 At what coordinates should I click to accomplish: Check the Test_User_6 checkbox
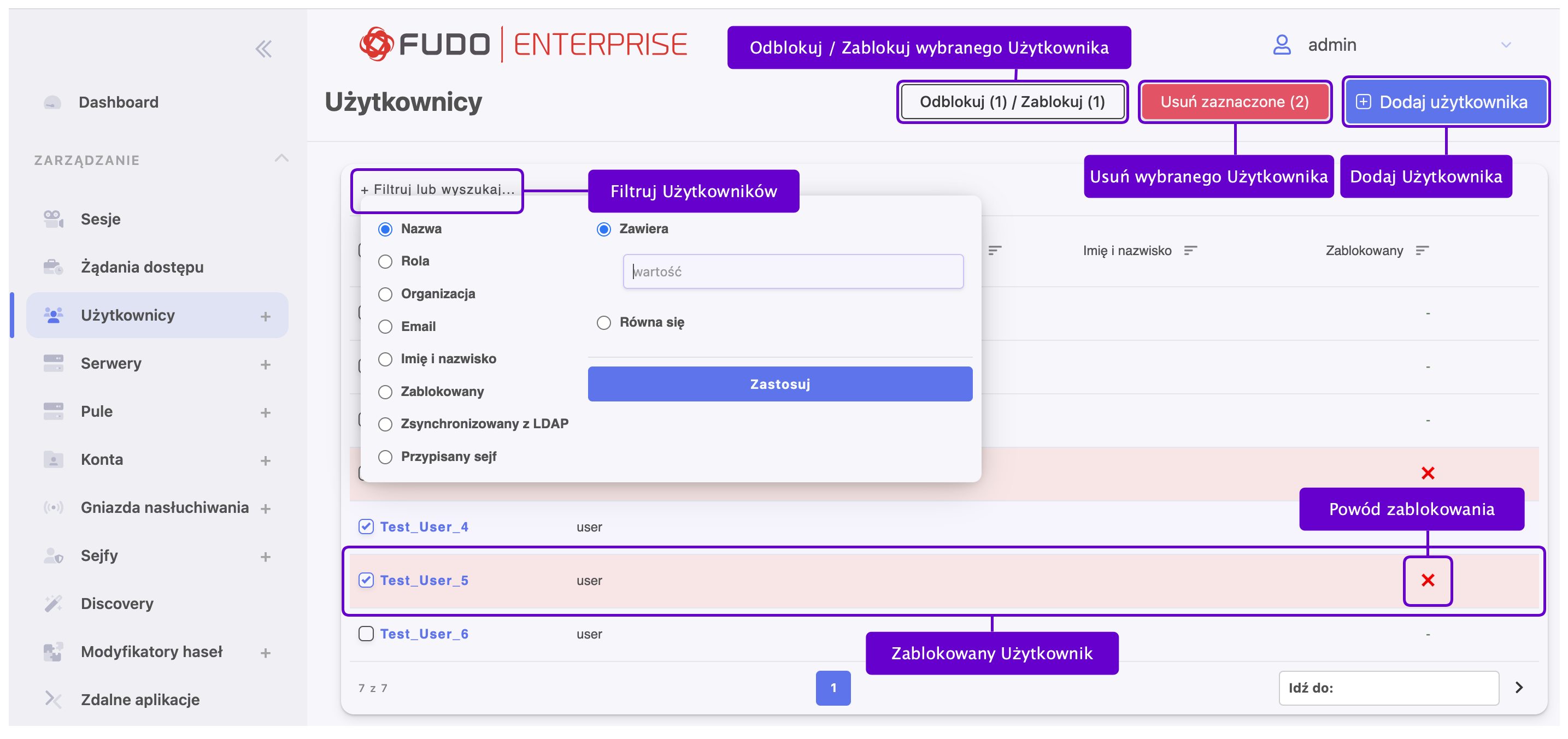pyautogui.click(x=366, y=634)
